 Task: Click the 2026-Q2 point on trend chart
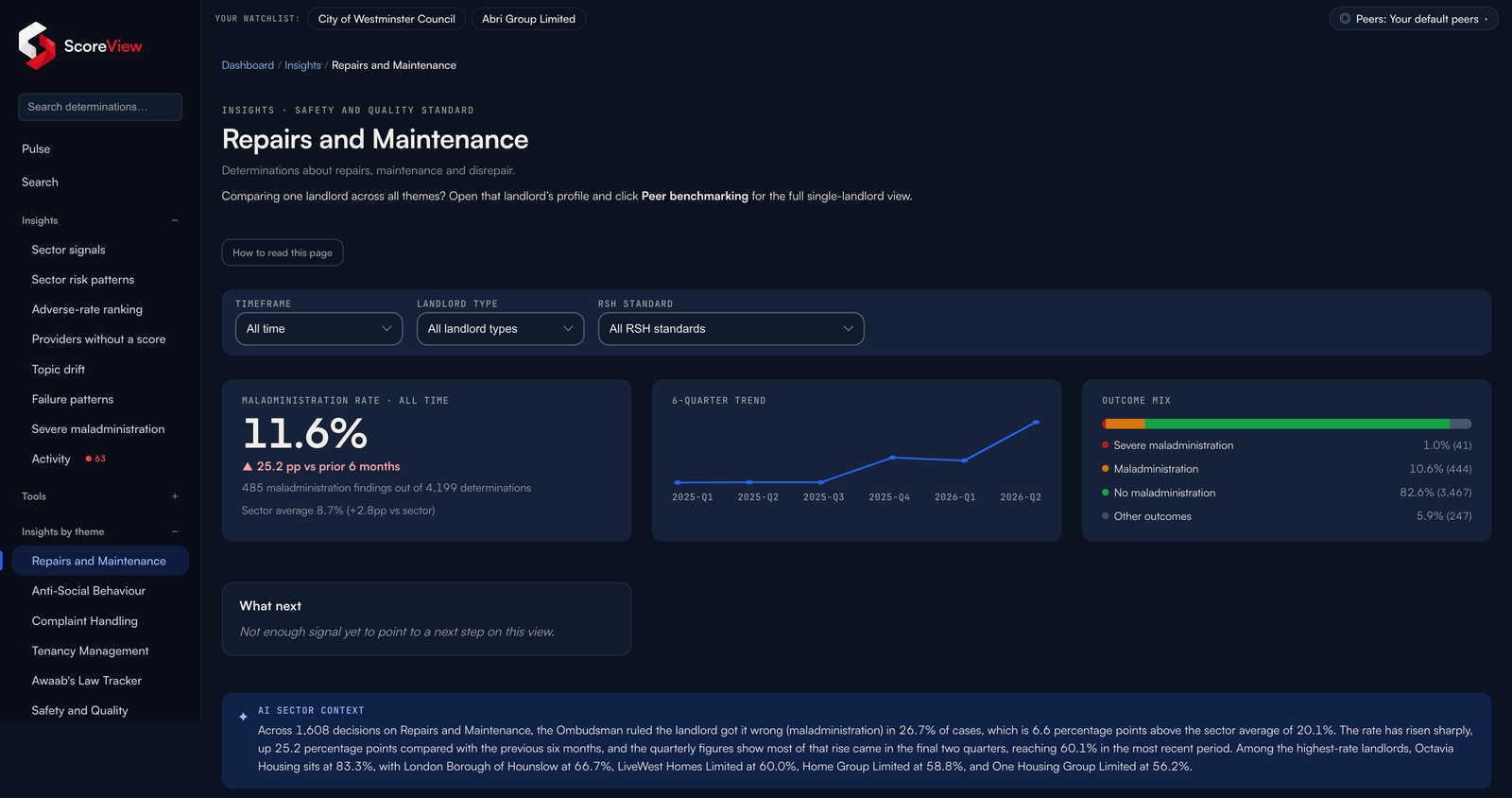click(1037, 422)
